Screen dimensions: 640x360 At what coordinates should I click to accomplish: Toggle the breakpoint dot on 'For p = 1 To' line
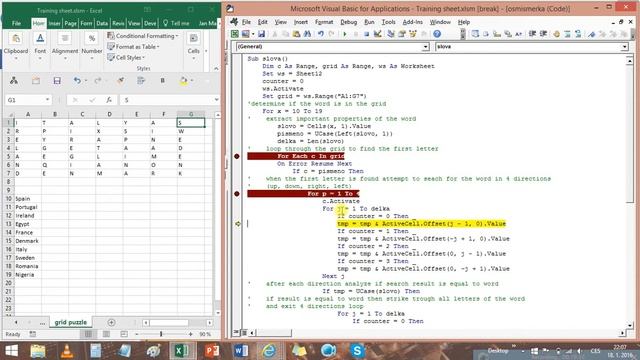(237, 194)
